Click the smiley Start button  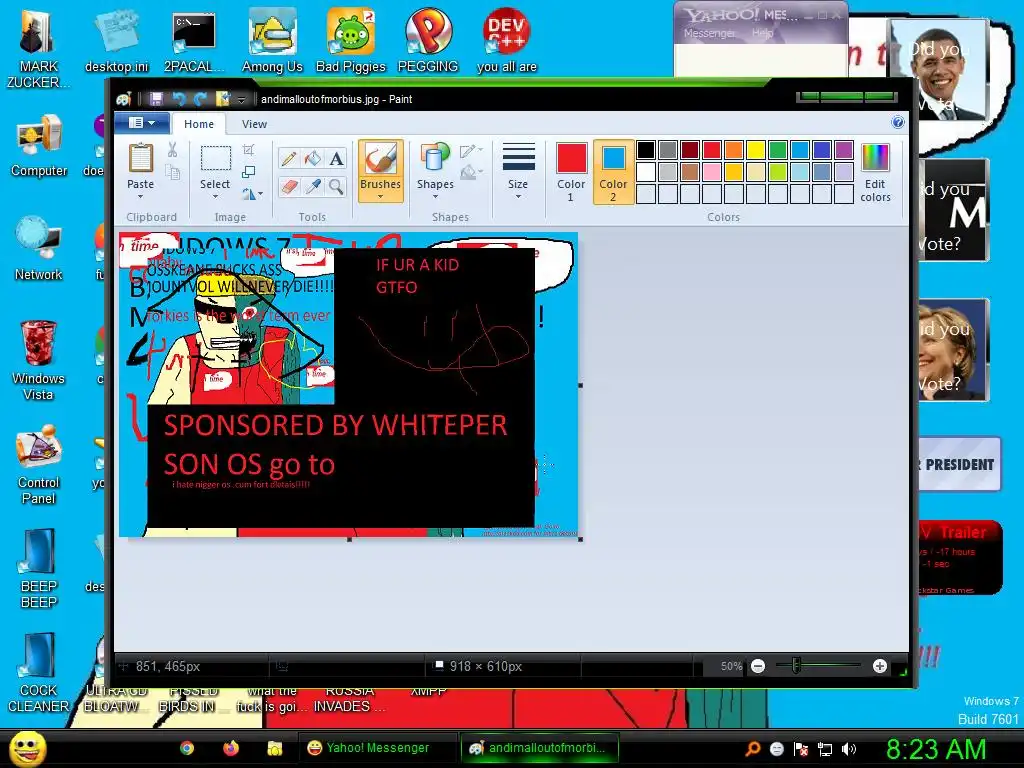pyautogui.click(x=27, y=749)
